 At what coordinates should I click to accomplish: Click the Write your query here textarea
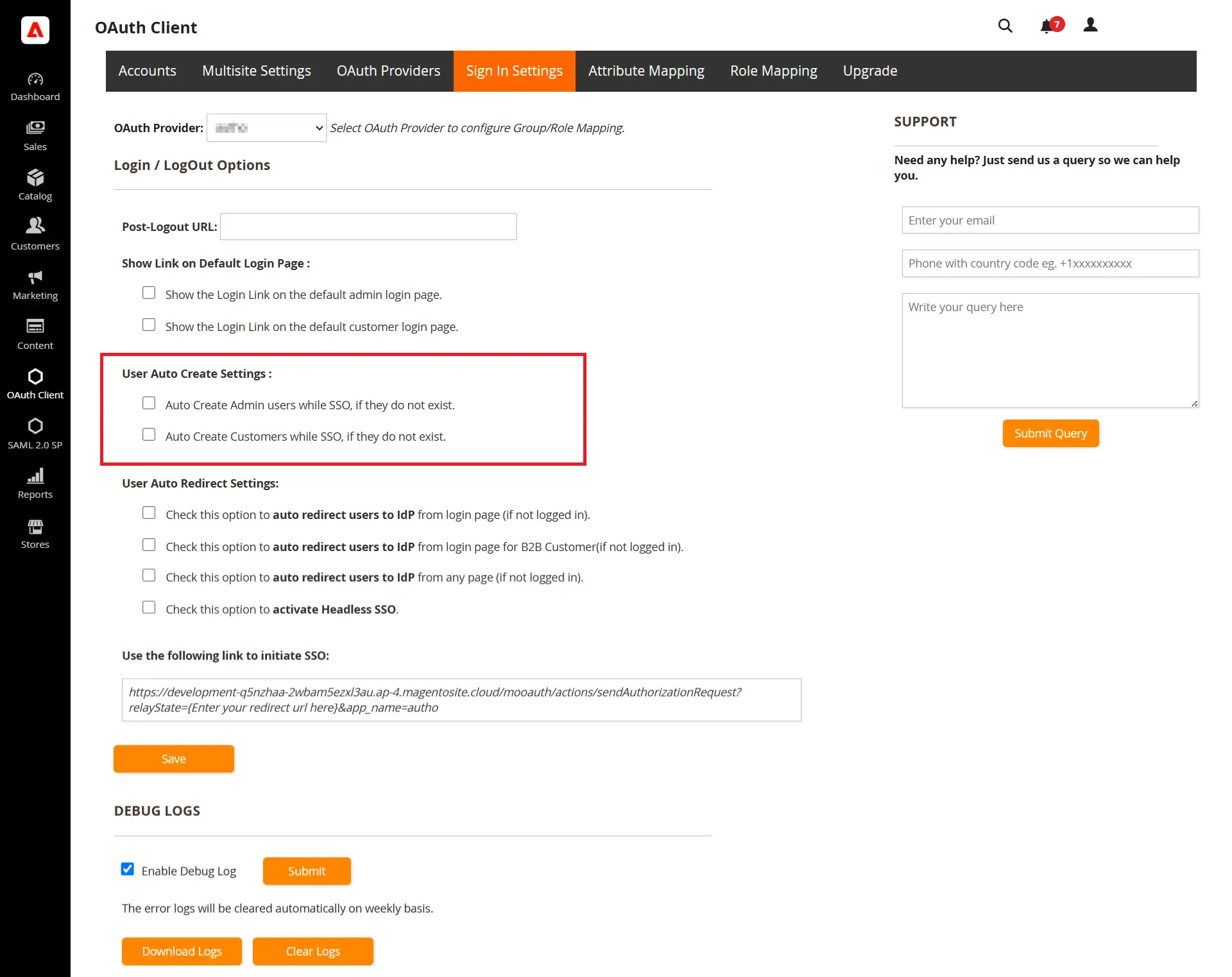(1050, 350)
